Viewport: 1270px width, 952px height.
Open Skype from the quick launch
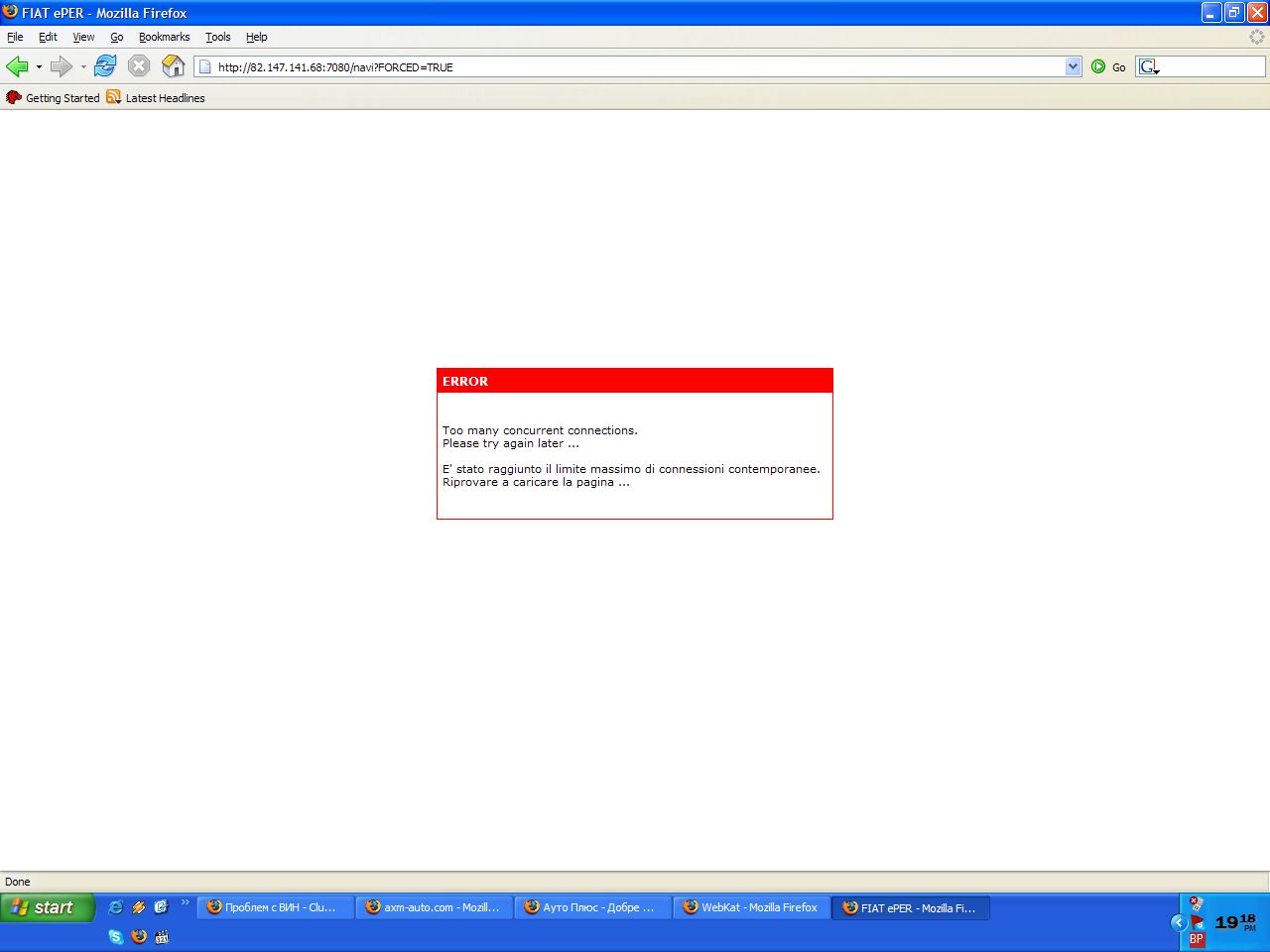[116, 936]
